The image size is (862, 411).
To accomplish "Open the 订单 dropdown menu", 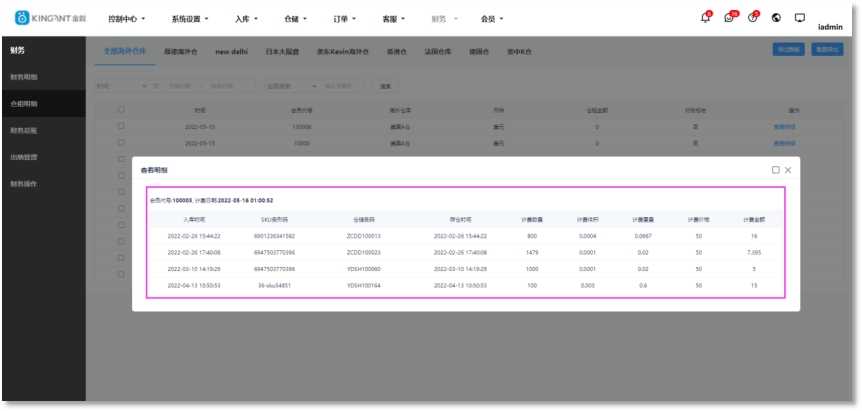I will coord(346,19).
